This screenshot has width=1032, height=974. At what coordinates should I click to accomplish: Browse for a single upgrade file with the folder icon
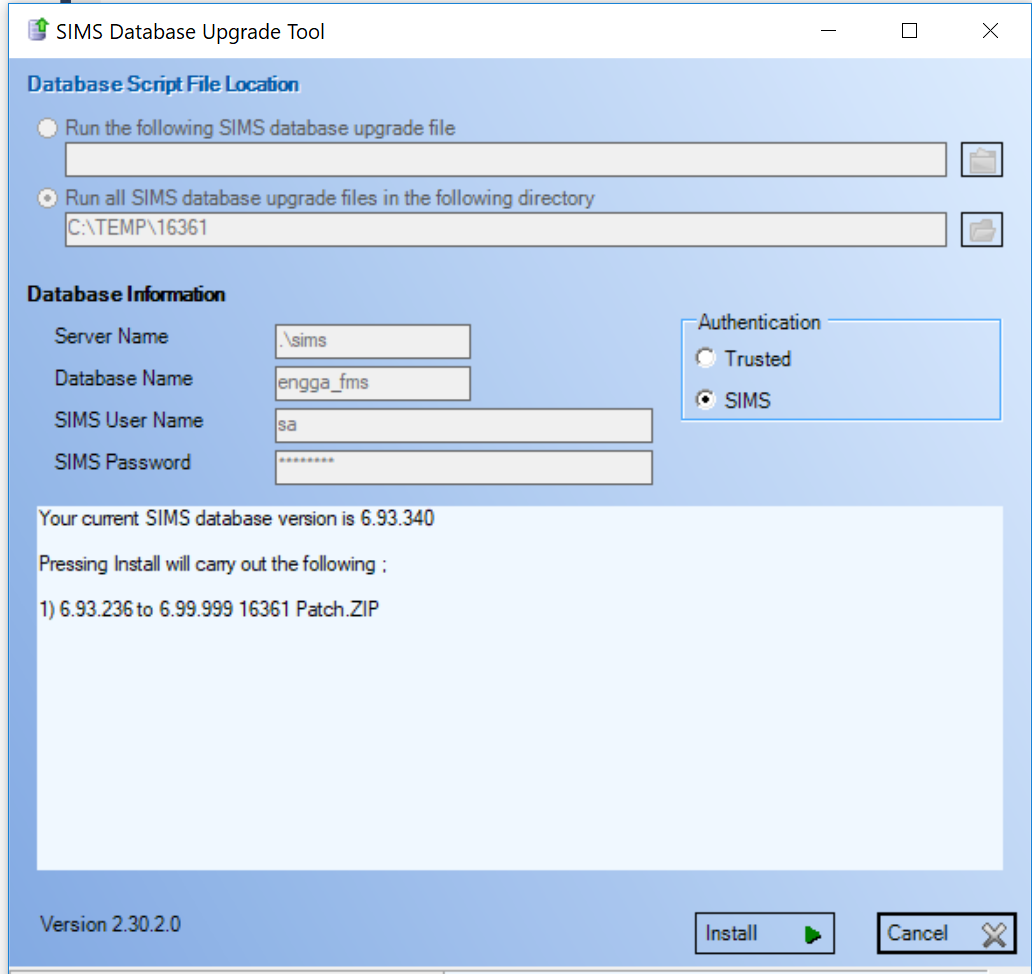tap(981, 160)
